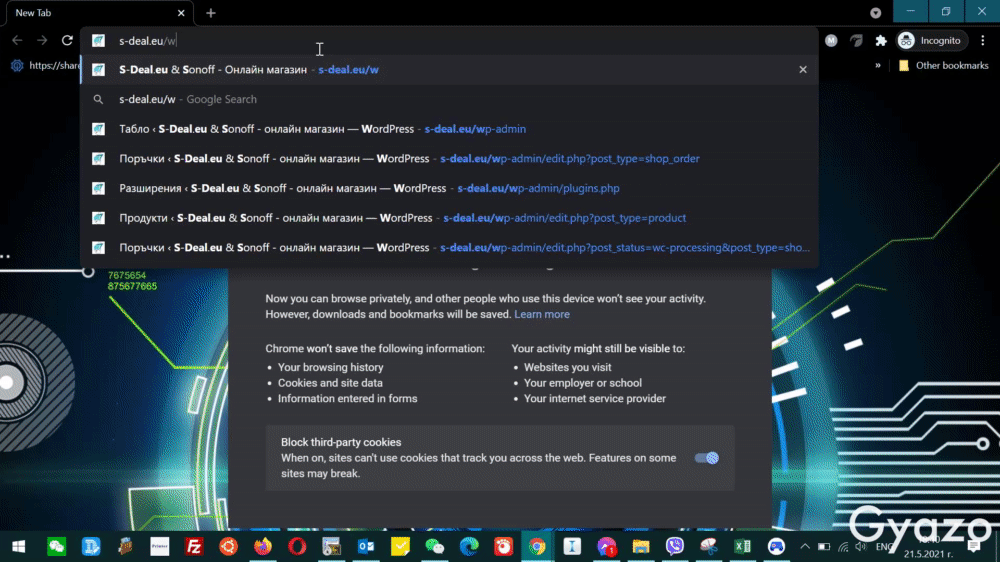Click the volume speaker tray icon

point(861,547)
